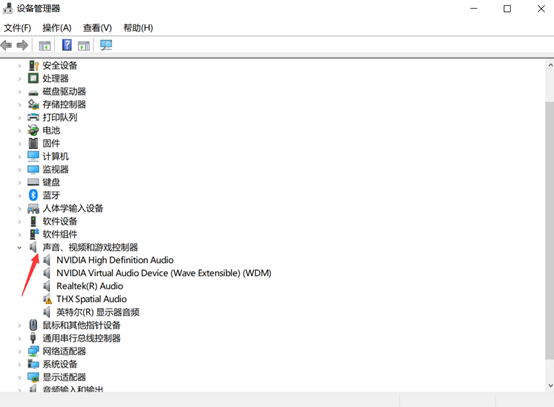Click the 系统设备 icon
Viewport: 554px width, 407px height.
click(33, 364)
